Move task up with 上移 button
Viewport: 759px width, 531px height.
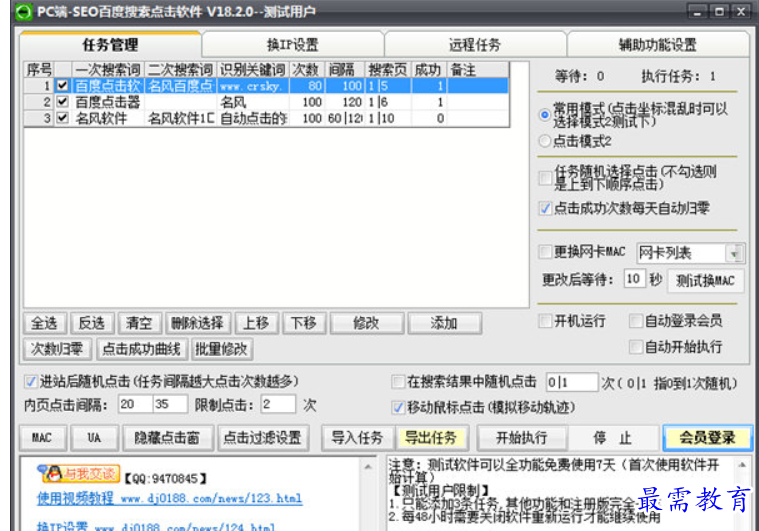tap(257, 323)
